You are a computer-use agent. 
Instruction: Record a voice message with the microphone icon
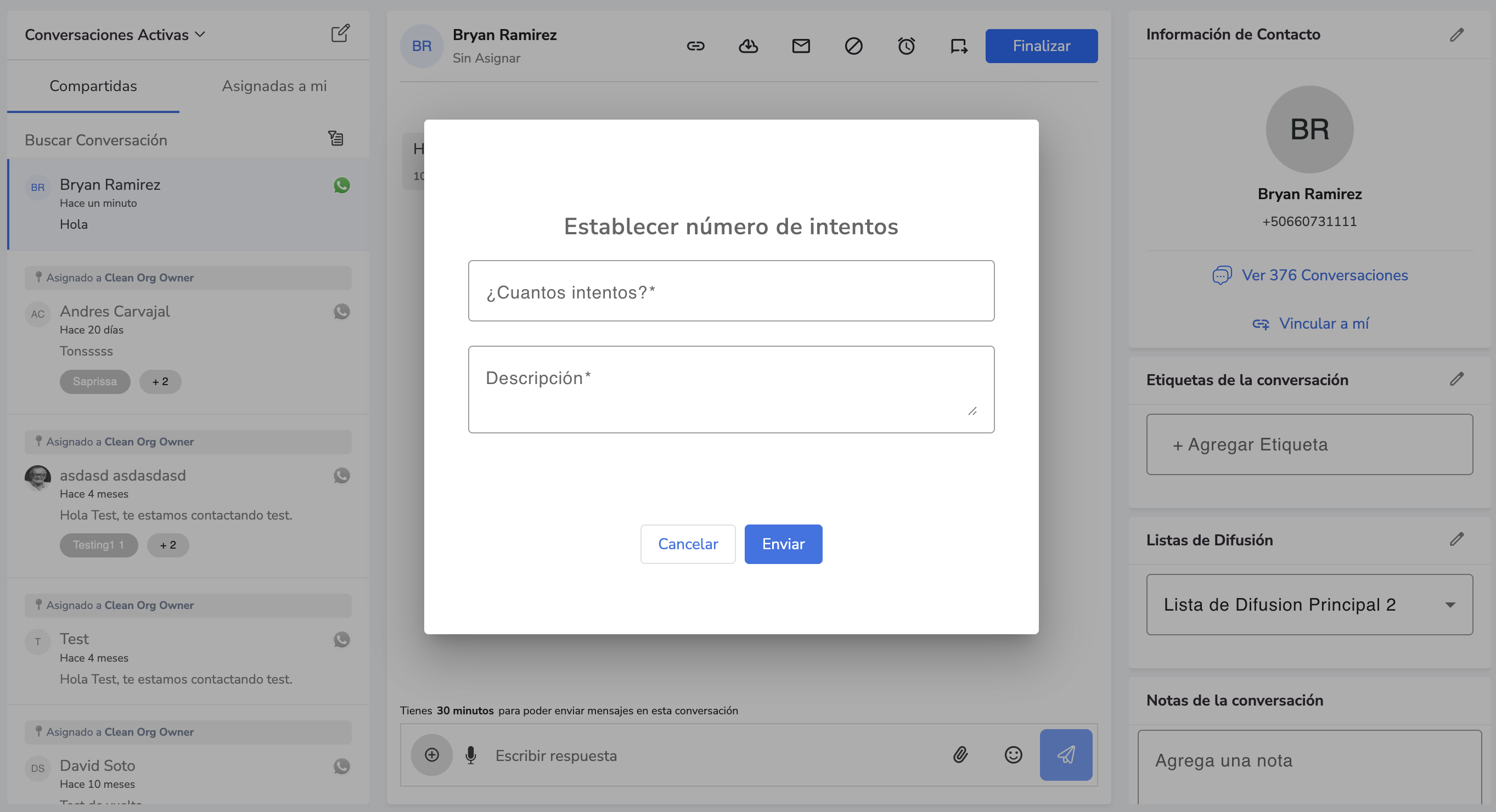(x=470, y=755)
